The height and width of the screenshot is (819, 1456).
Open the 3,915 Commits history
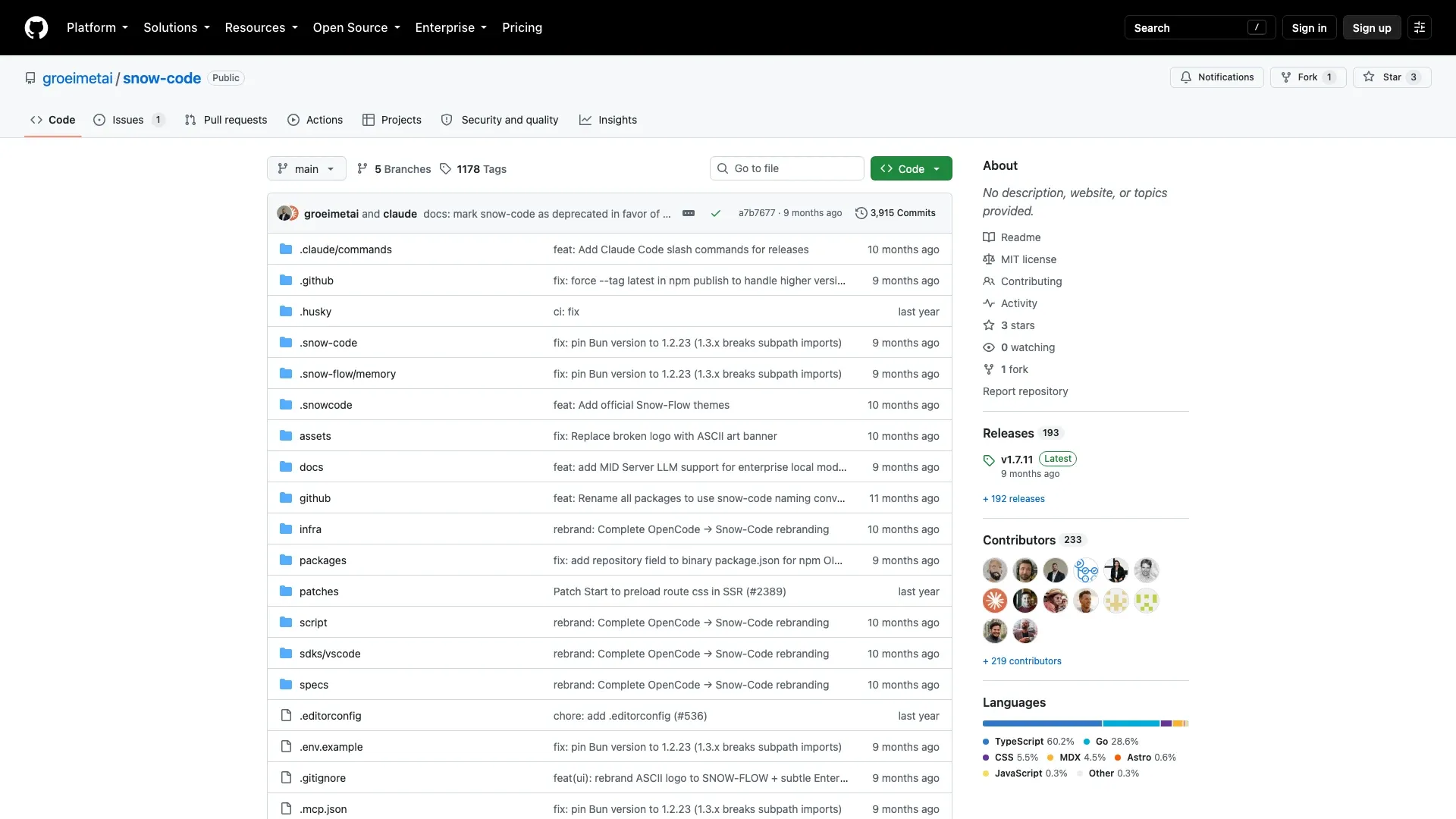click(895, 213)
